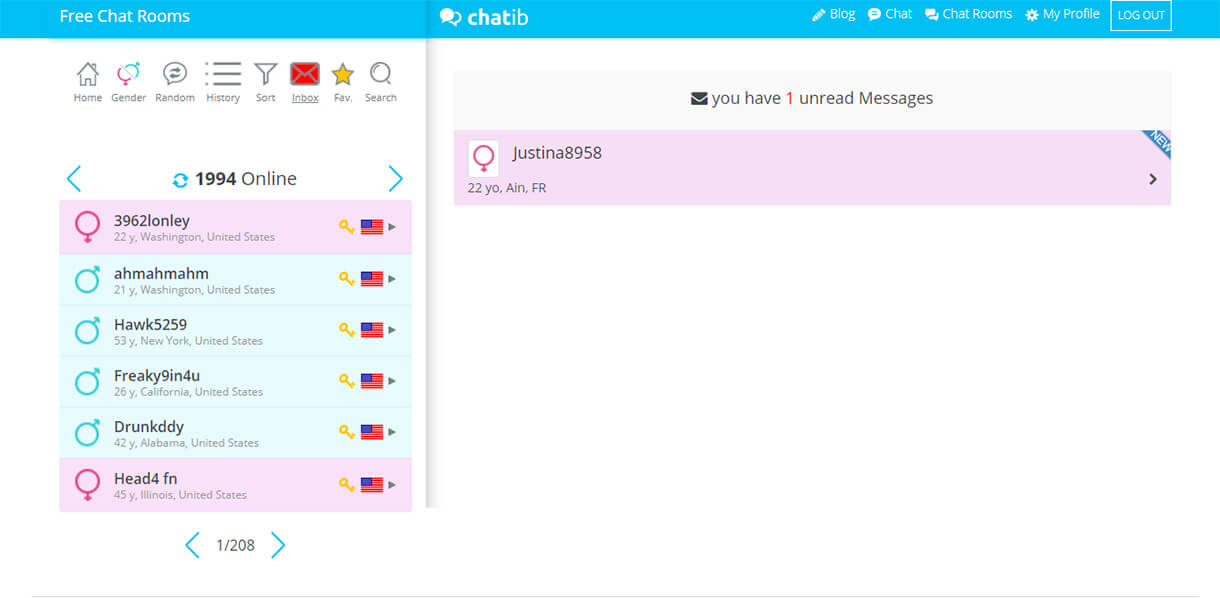
Task: Click the Home icon in sidebar toolbar
Action: pos(88,75)
